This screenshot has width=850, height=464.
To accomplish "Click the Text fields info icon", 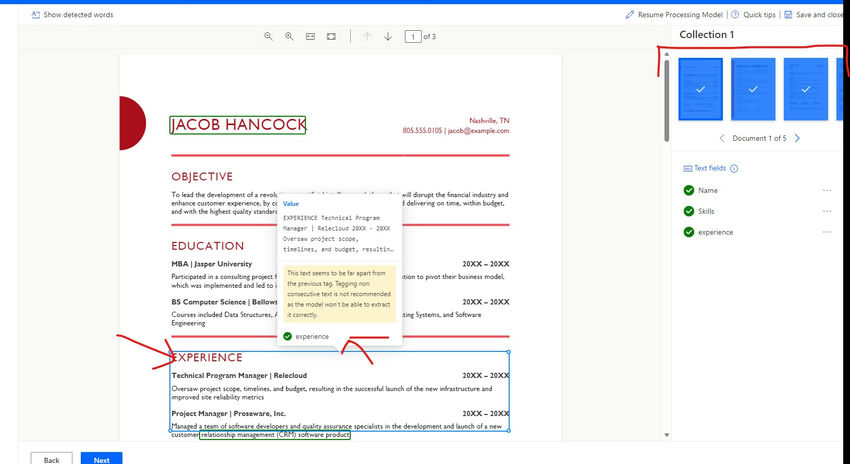I will tap(734, 169).
